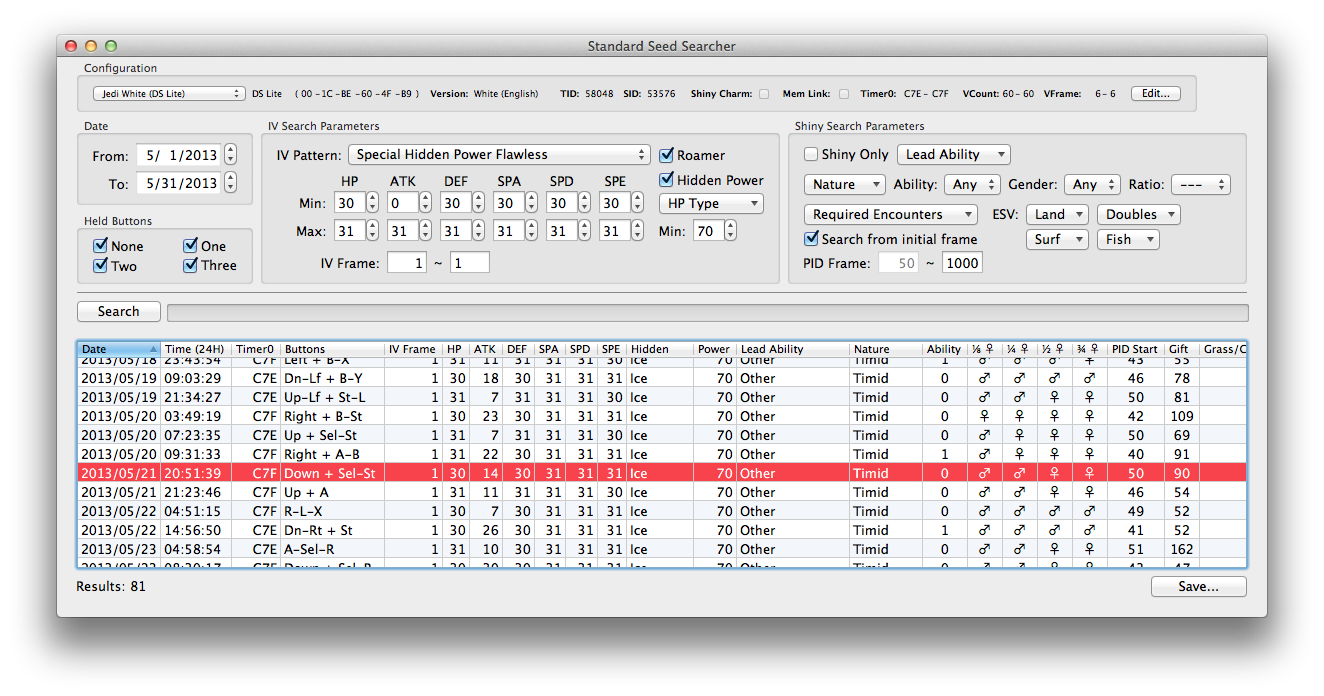Open the Ratio dropdown
Screen dimensions: 1324x696
1201,185
